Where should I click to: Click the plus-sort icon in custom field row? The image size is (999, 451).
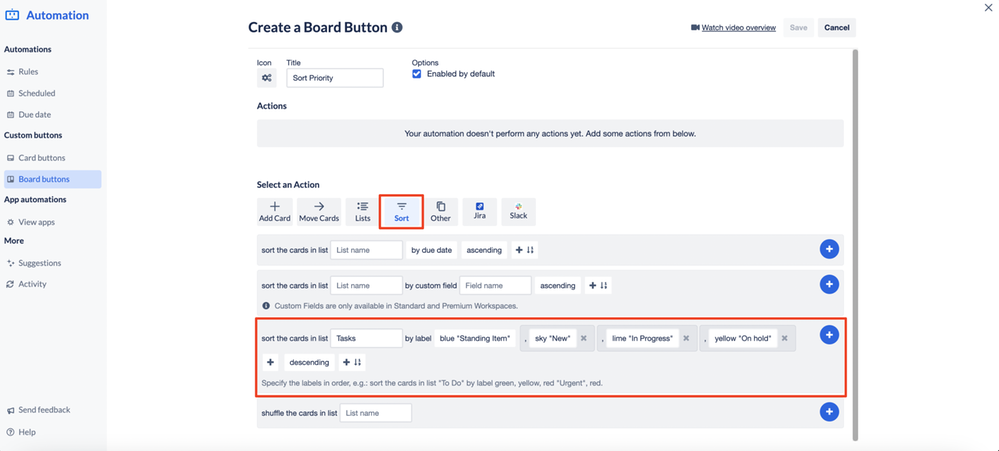click(x=598, y=285)
